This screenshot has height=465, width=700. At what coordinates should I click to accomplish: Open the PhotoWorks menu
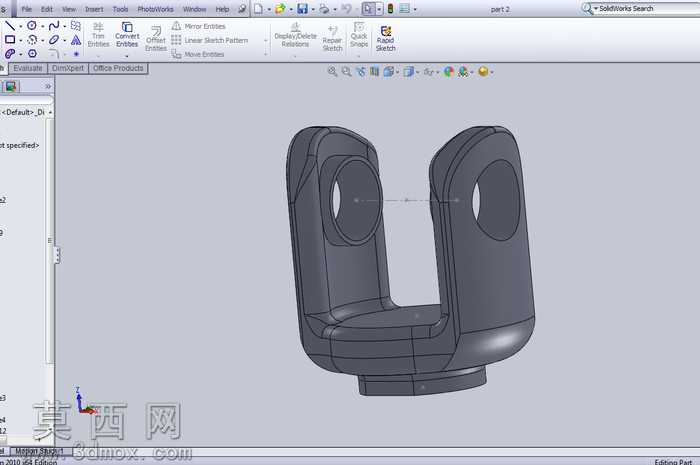(155, 9)
